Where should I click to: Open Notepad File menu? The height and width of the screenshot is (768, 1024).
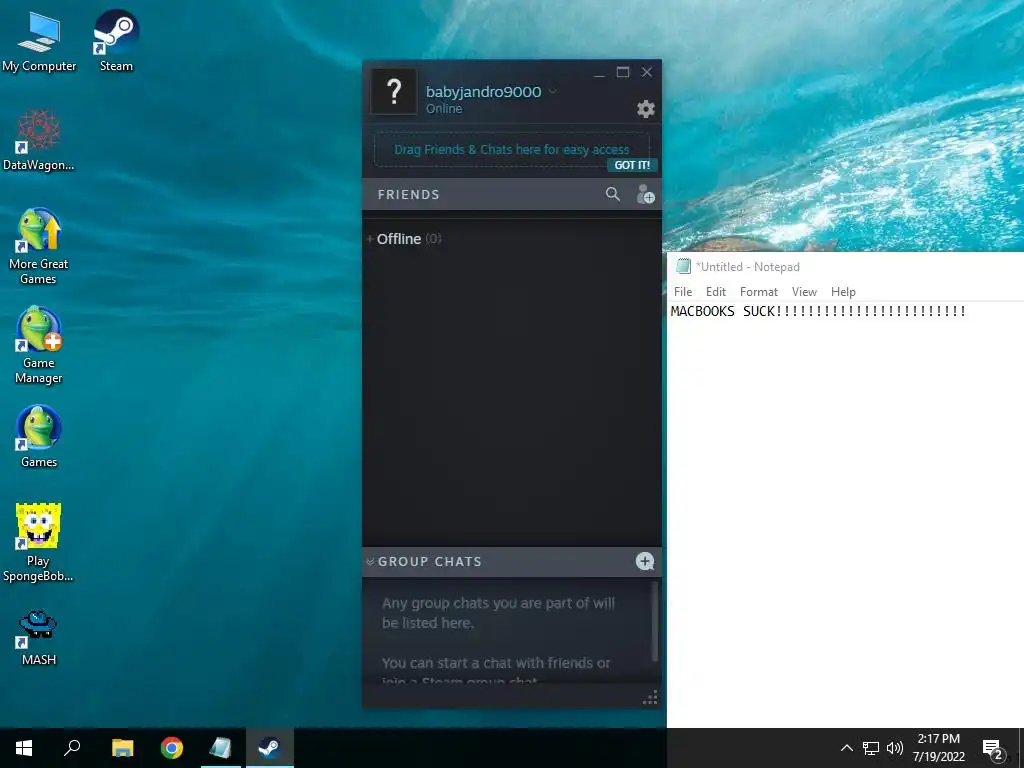pos(682,292)
